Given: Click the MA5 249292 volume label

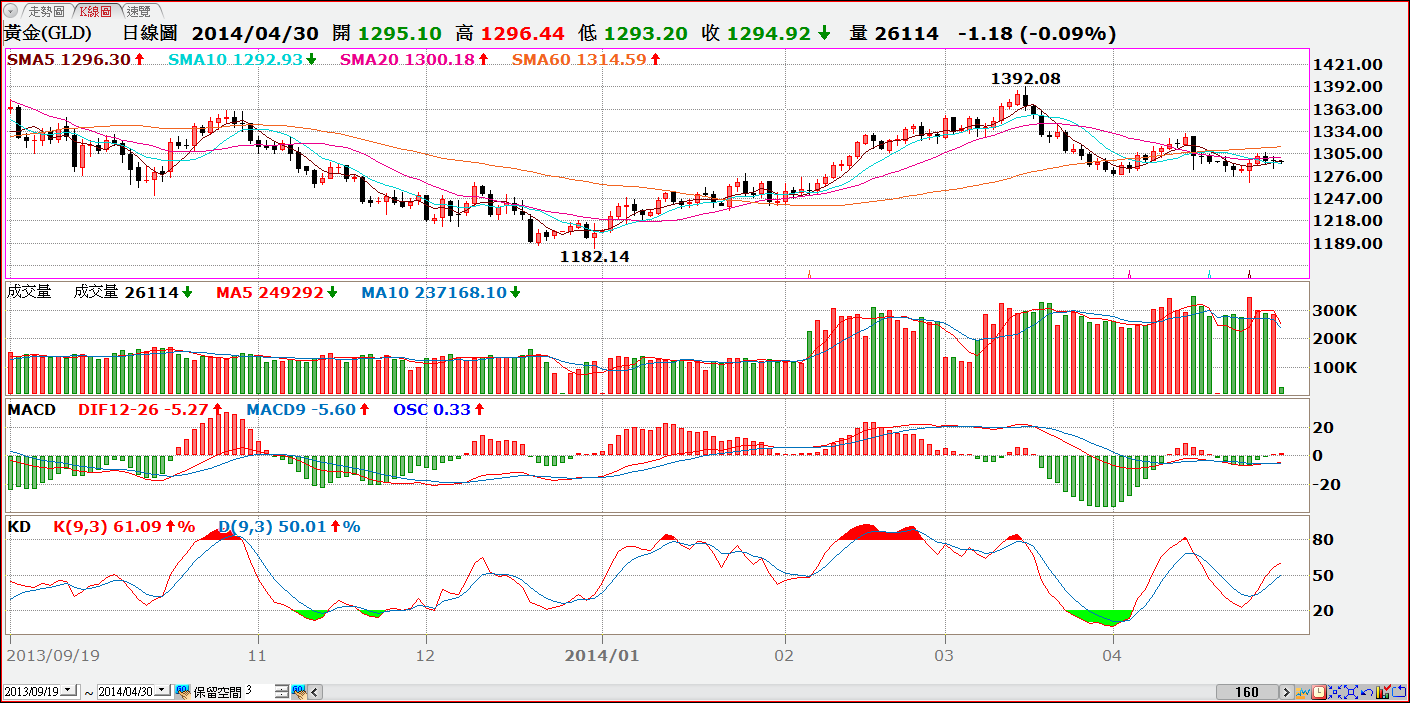Looking at the screenshot, I should (270, 293).
